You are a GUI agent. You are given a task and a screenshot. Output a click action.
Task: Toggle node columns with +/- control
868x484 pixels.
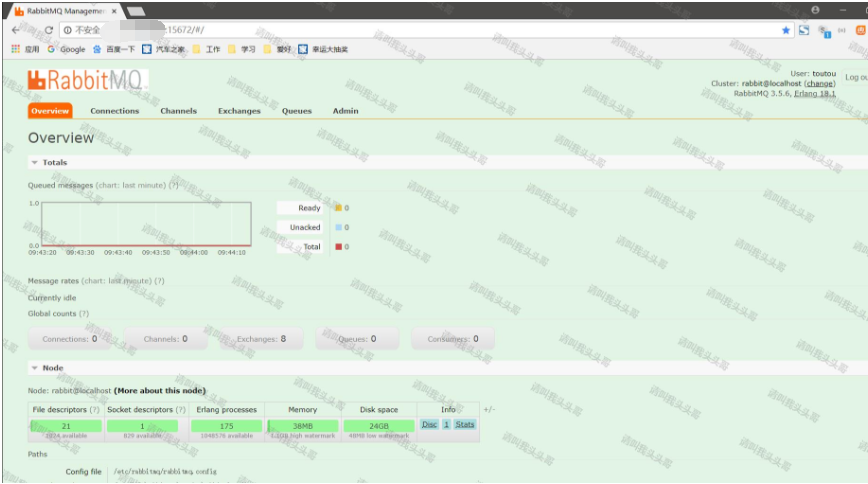489,409
